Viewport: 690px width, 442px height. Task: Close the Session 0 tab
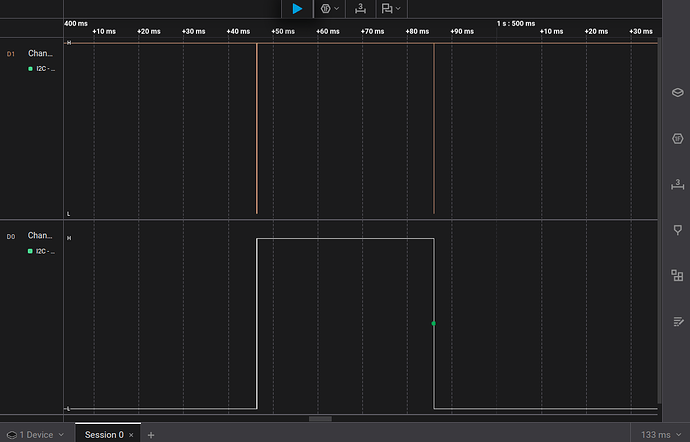point(131,435)
